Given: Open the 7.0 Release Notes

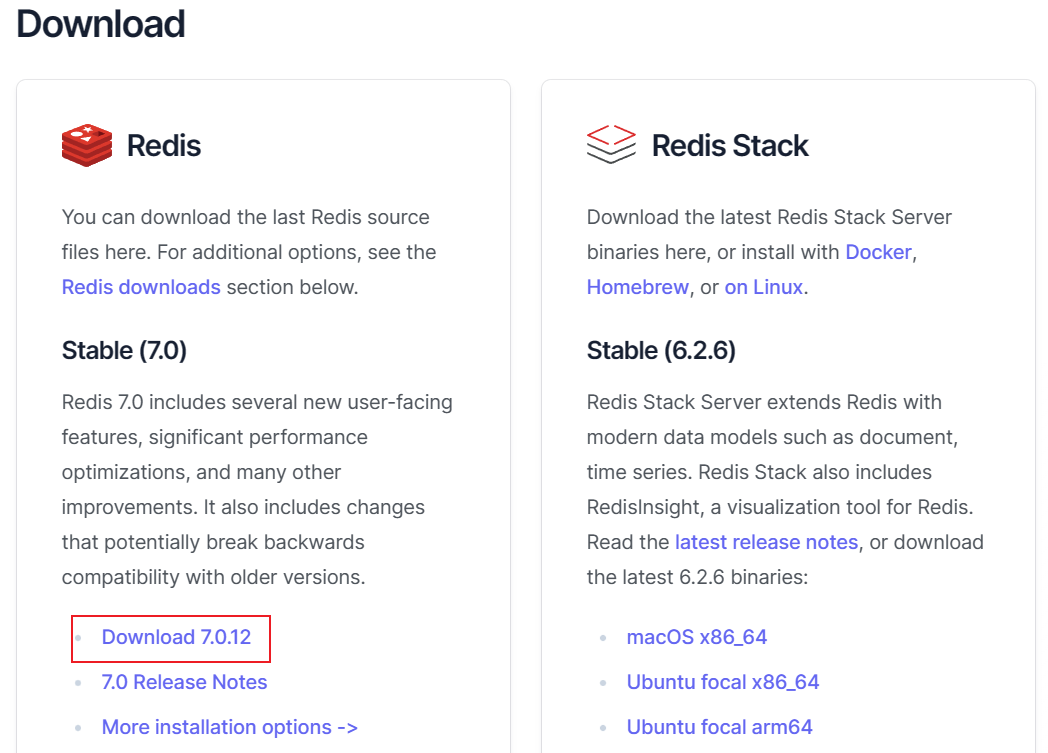Looking at the screenshot, I should click(184, 682).
